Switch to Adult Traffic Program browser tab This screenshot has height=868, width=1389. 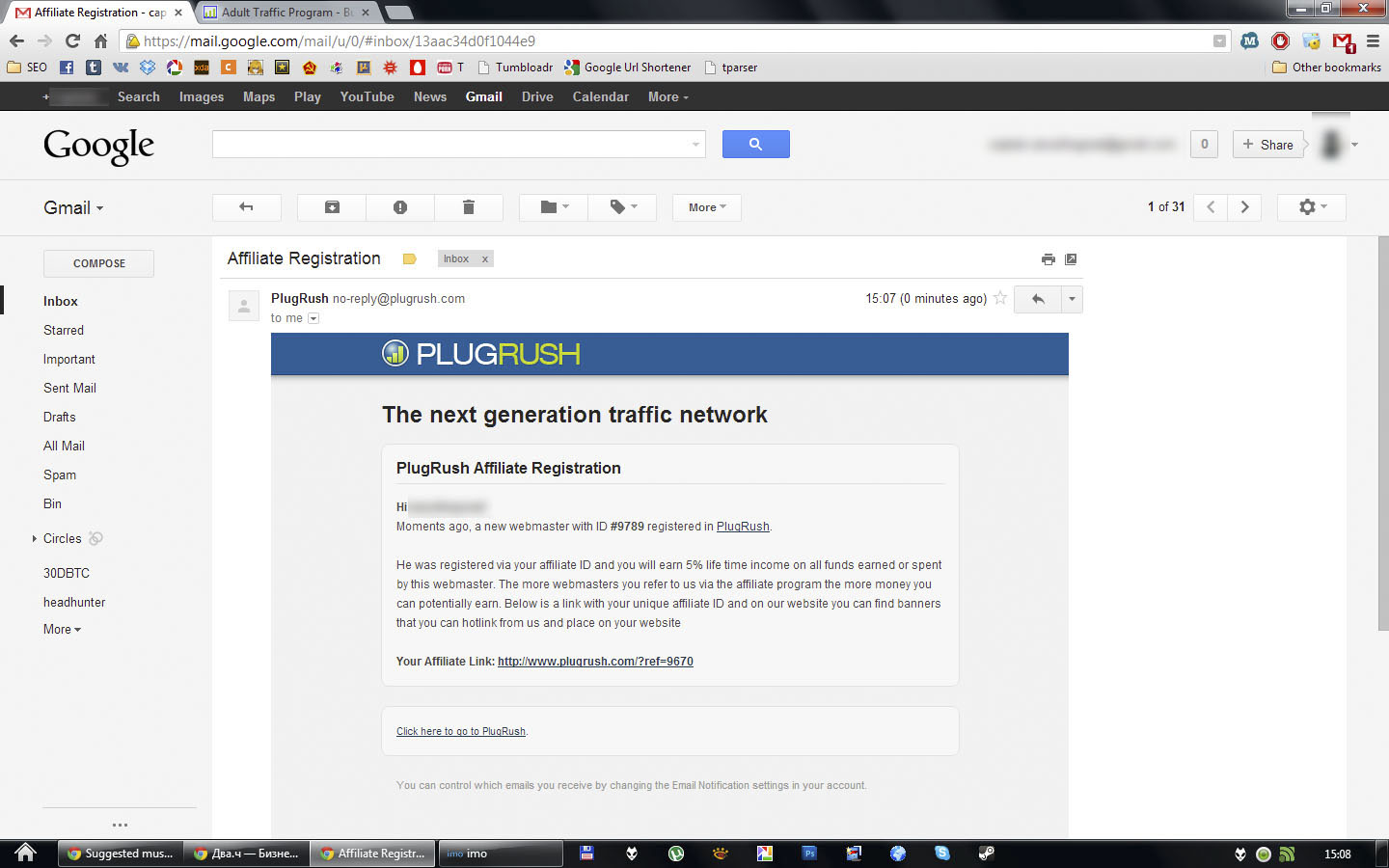(x=286, y=13)
